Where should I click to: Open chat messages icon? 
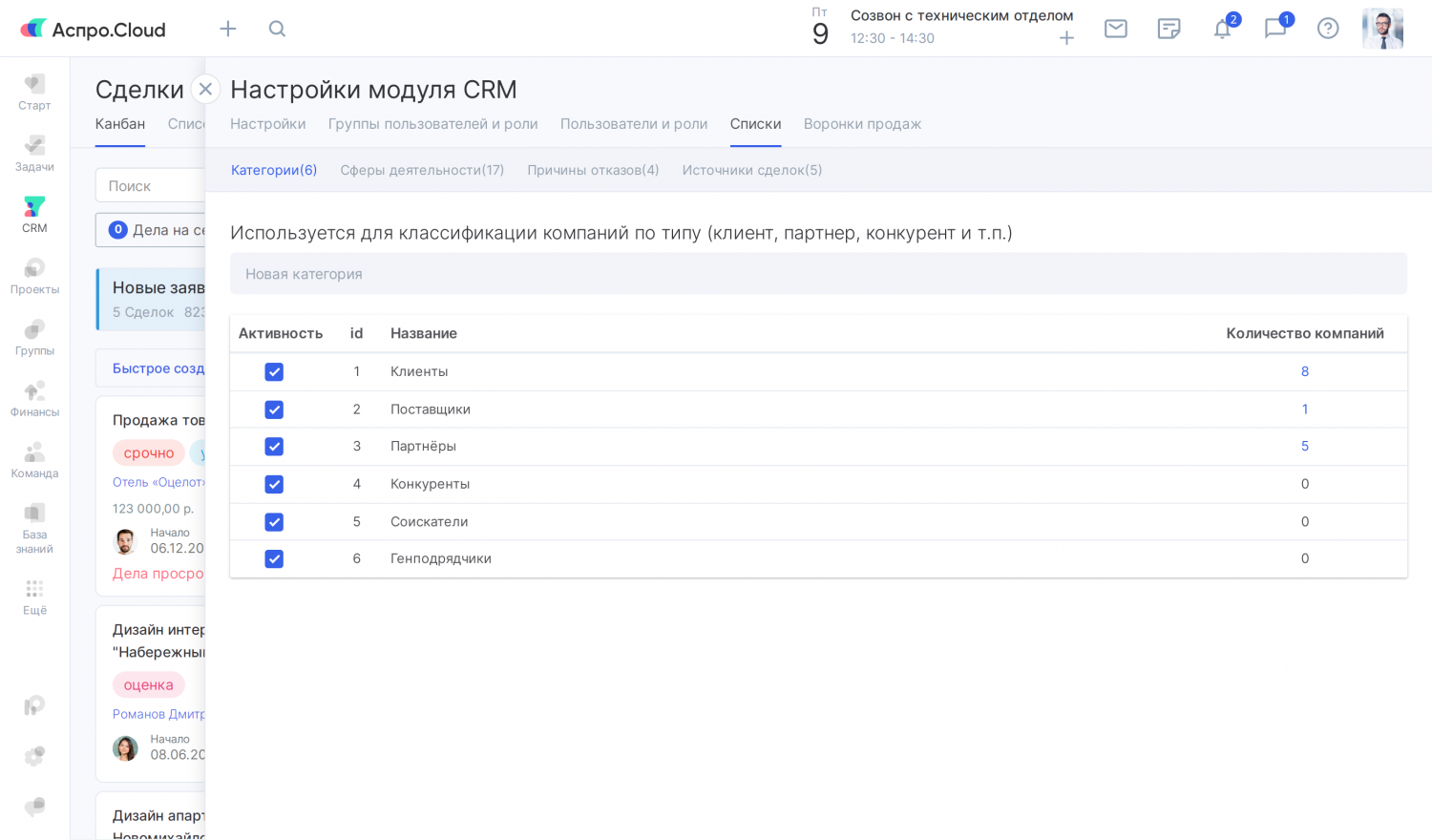point(1274,29)
